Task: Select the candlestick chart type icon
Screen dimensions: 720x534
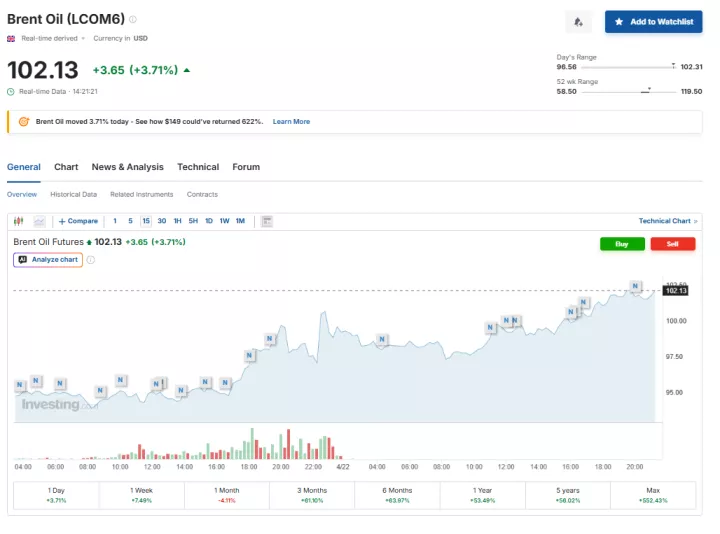Action: (x=20, y=221)
